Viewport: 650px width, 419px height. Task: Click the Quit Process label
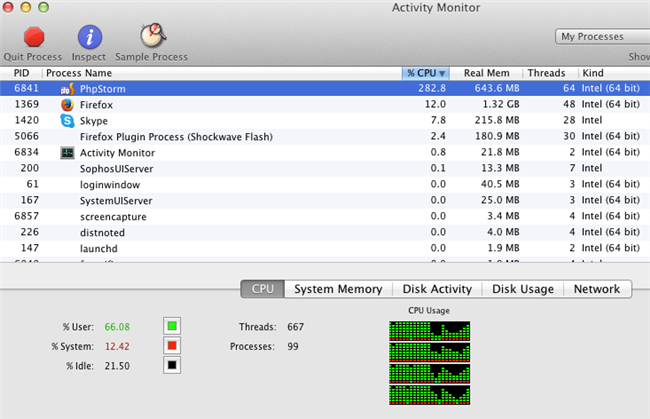click(x=33, y=57)
